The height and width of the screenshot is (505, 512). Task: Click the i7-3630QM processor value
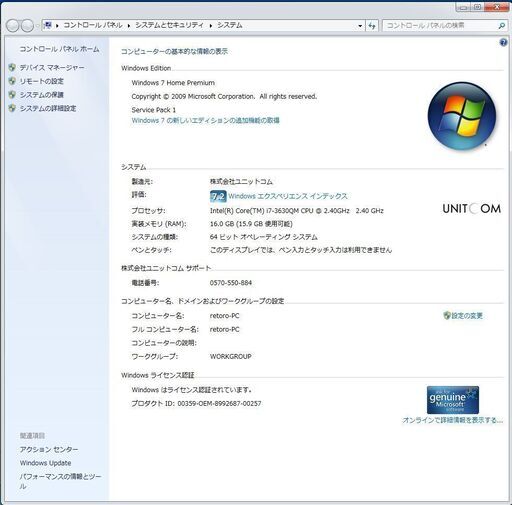(x=297, y=211)
